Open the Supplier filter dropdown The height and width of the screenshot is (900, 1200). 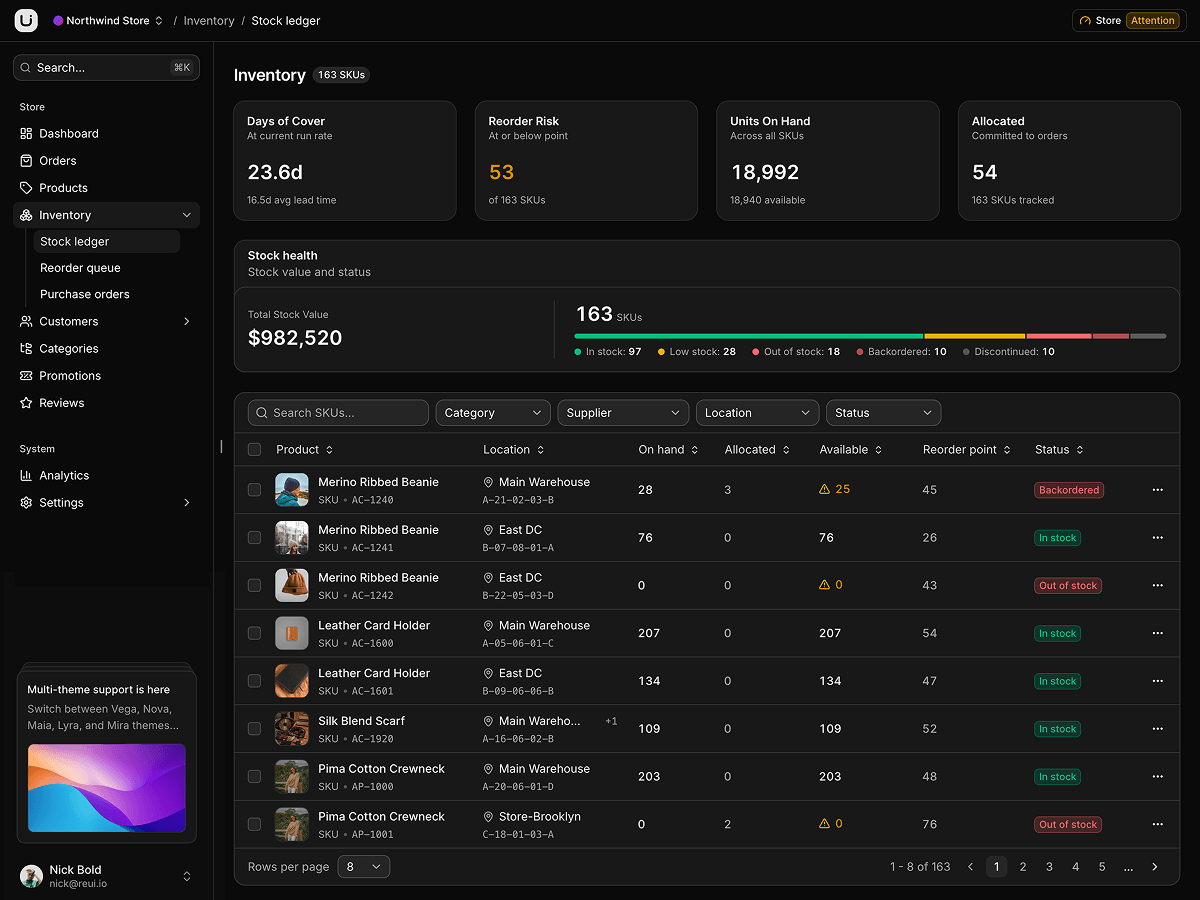coord(623,413)
